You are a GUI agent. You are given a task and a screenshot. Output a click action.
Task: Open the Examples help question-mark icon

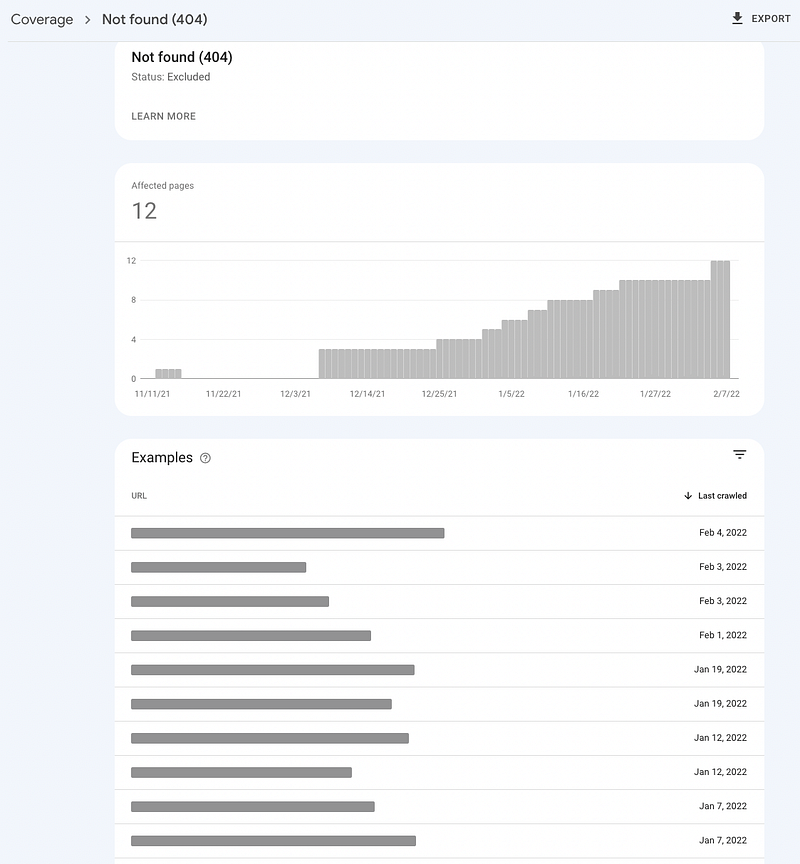(205, 458)
